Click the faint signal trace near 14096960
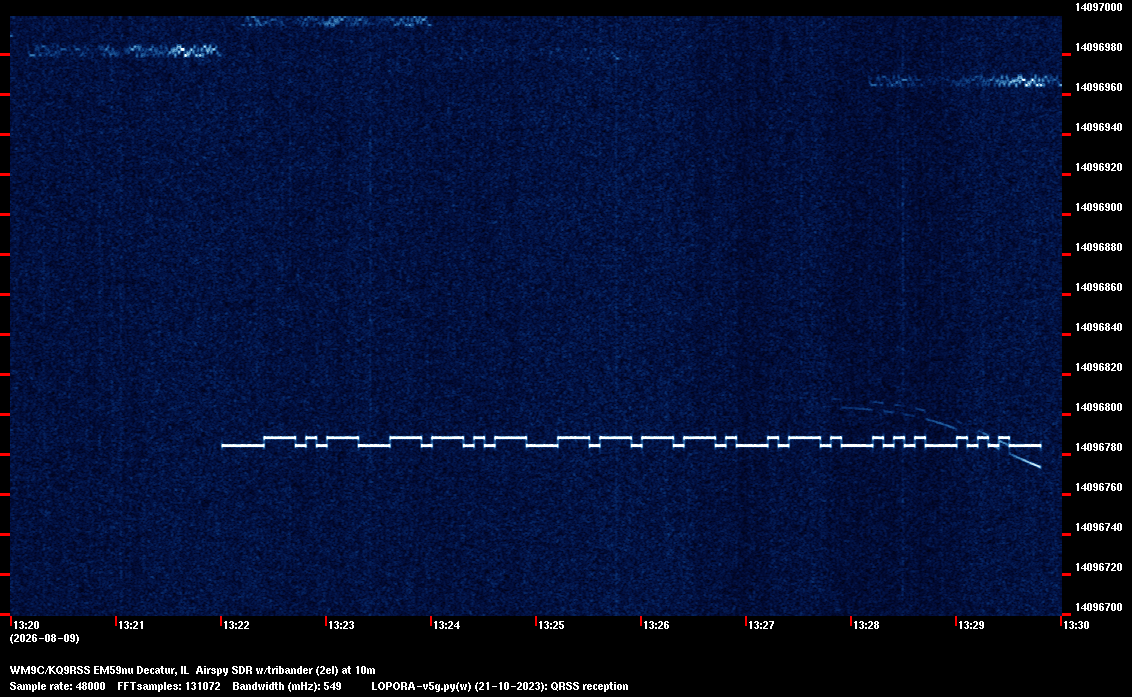 point(965,81)
